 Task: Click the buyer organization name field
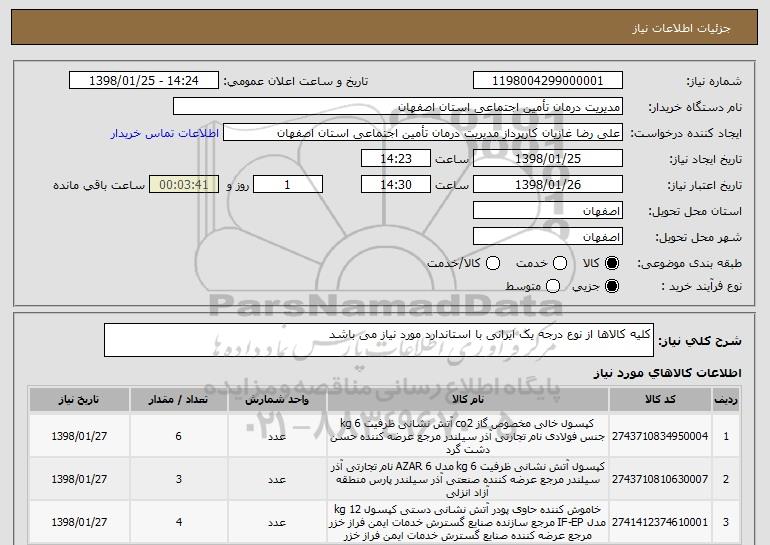(x=398, y=107)
